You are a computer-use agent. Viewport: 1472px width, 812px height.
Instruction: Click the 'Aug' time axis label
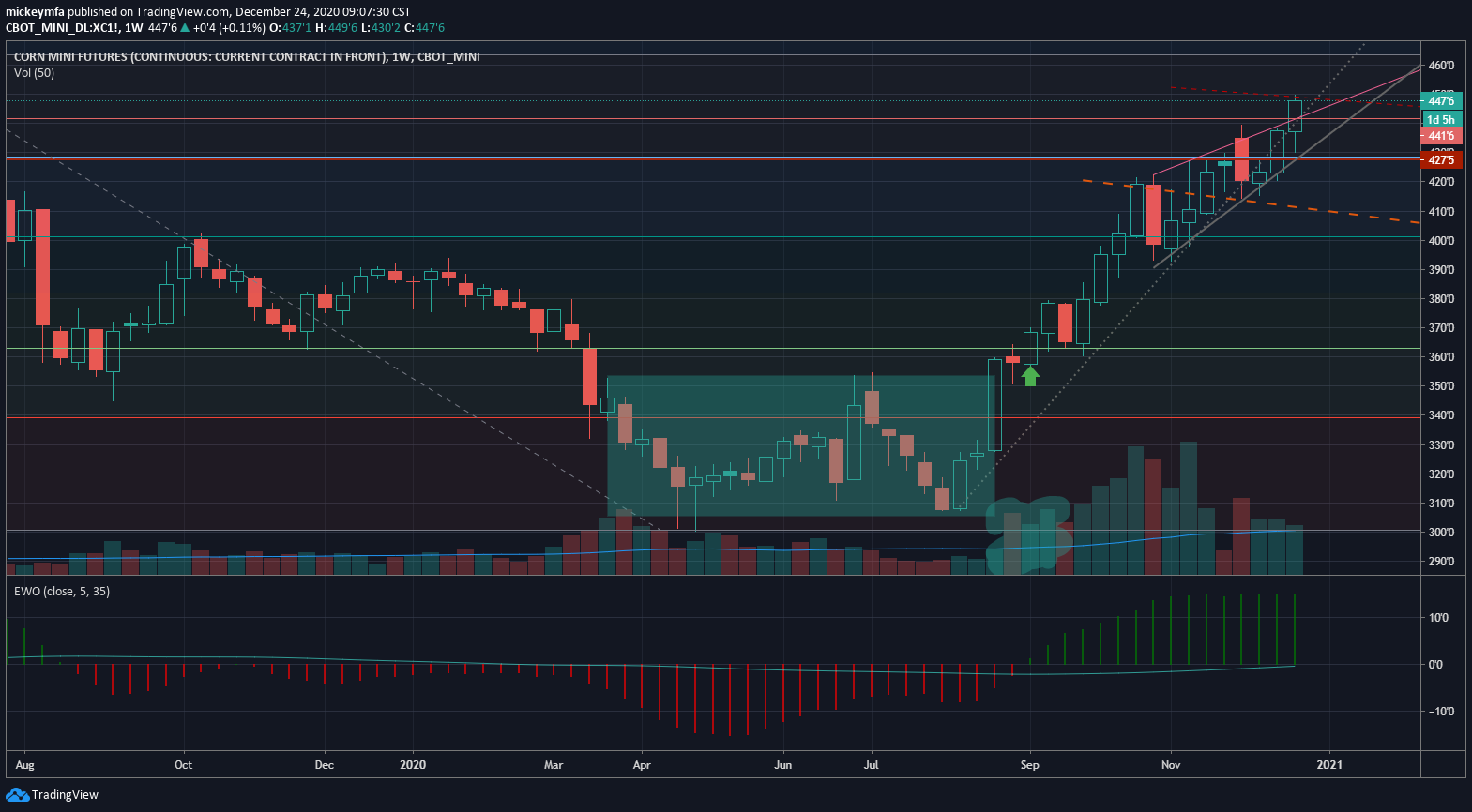[25, 765]
